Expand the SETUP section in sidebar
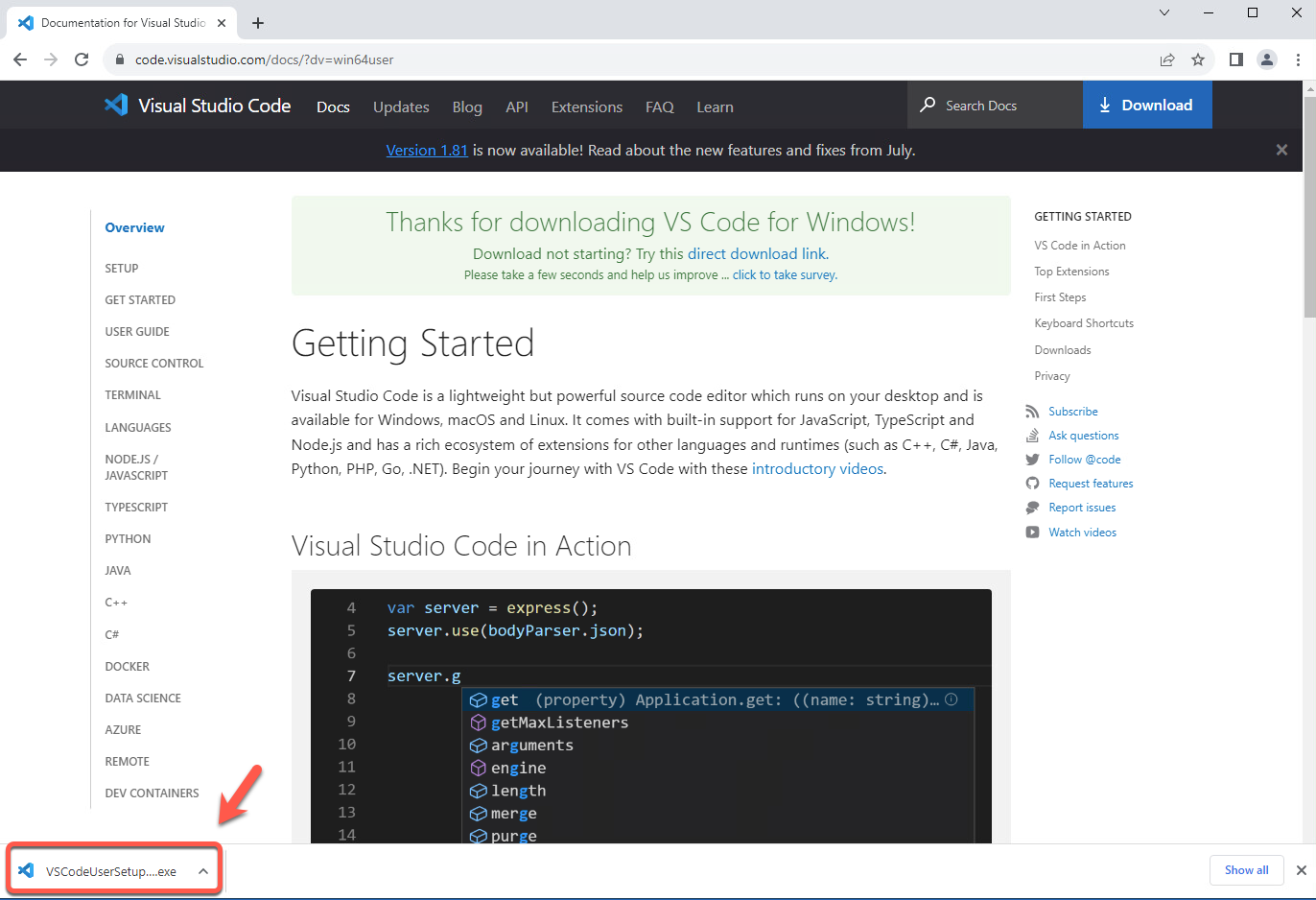1316x900 pixels. (x=122, y=269)
